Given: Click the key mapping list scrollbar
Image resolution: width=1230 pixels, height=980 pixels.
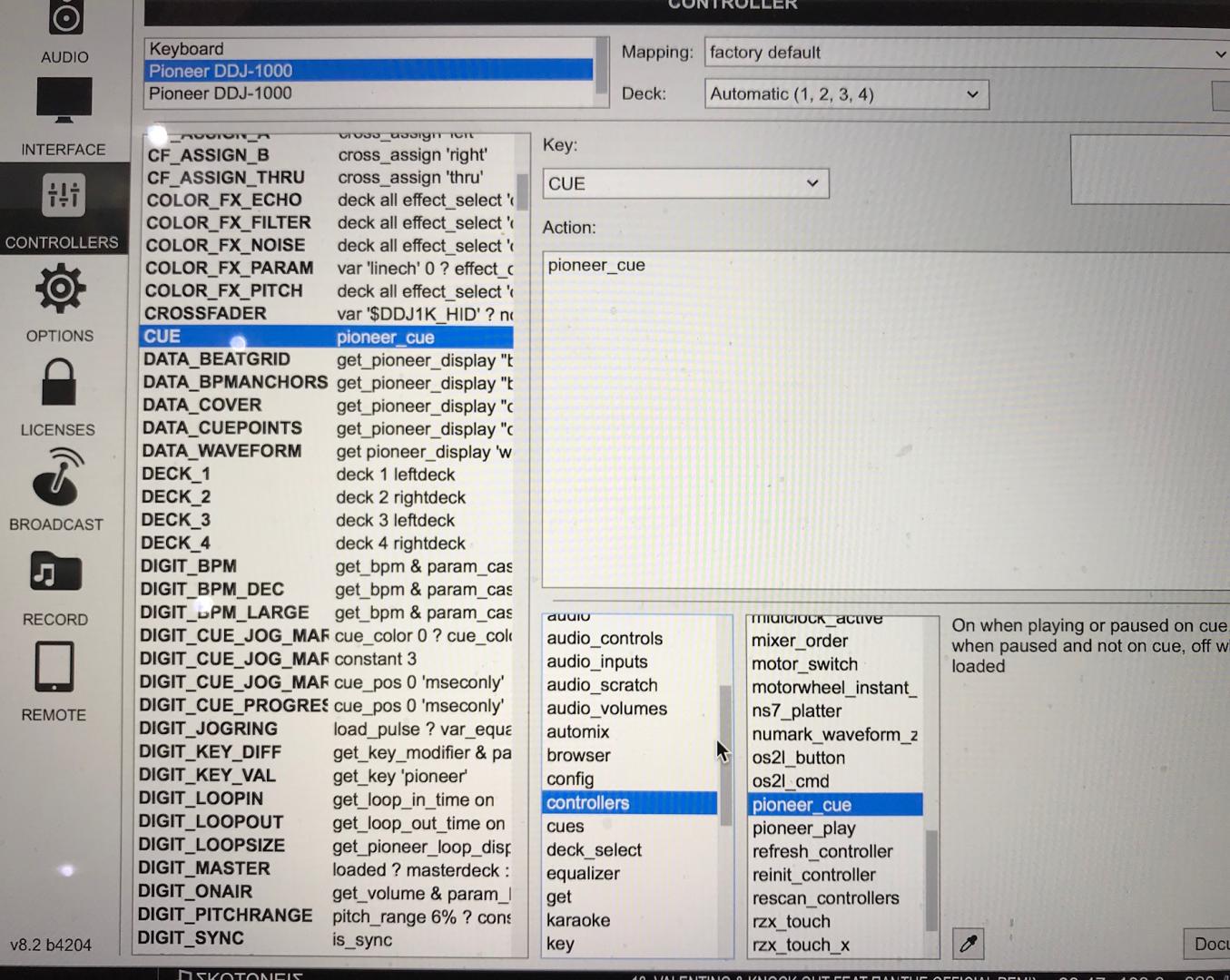Looking at the screenshot, I should click(522, 191).
